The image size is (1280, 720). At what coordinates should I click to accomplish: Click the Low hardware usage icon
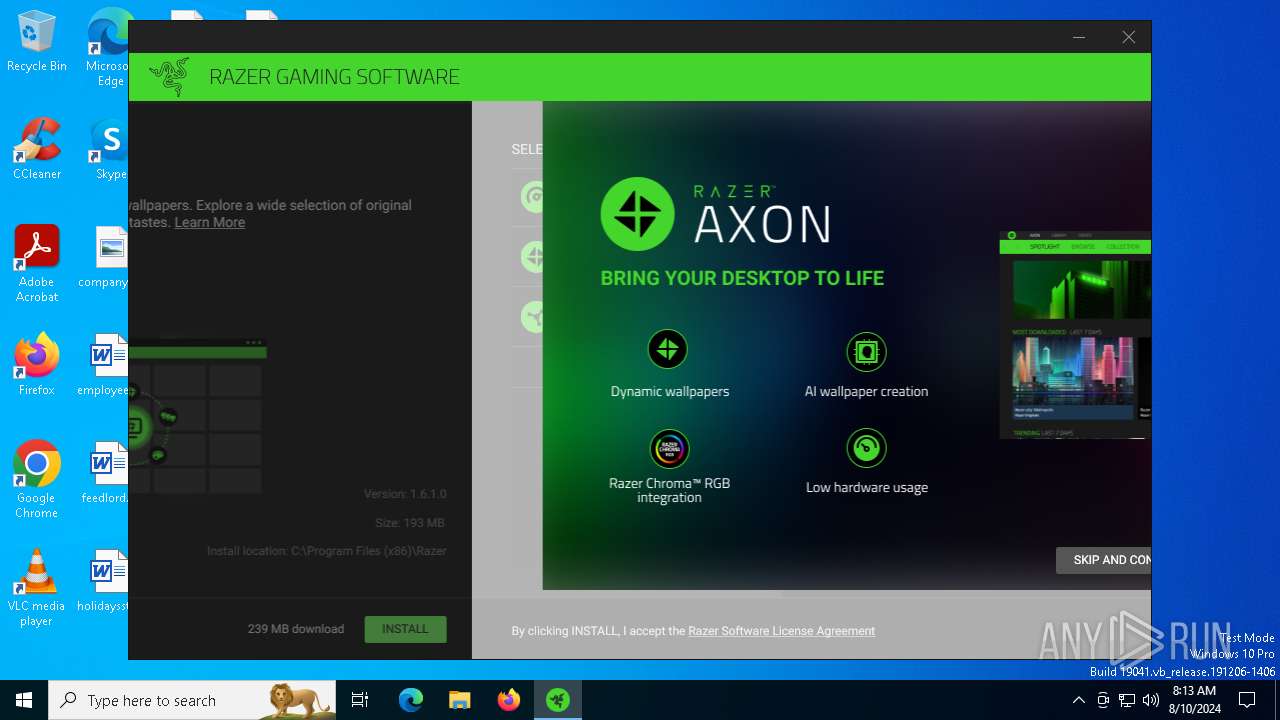click(866, 448)
